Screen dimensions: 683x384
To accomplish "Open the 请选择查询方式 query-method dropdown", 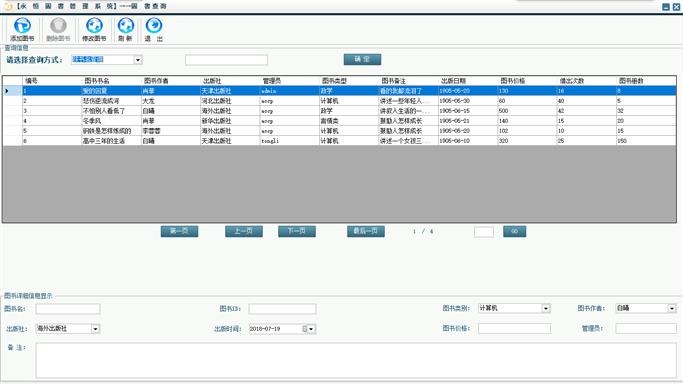I will [x=138, y=60].
